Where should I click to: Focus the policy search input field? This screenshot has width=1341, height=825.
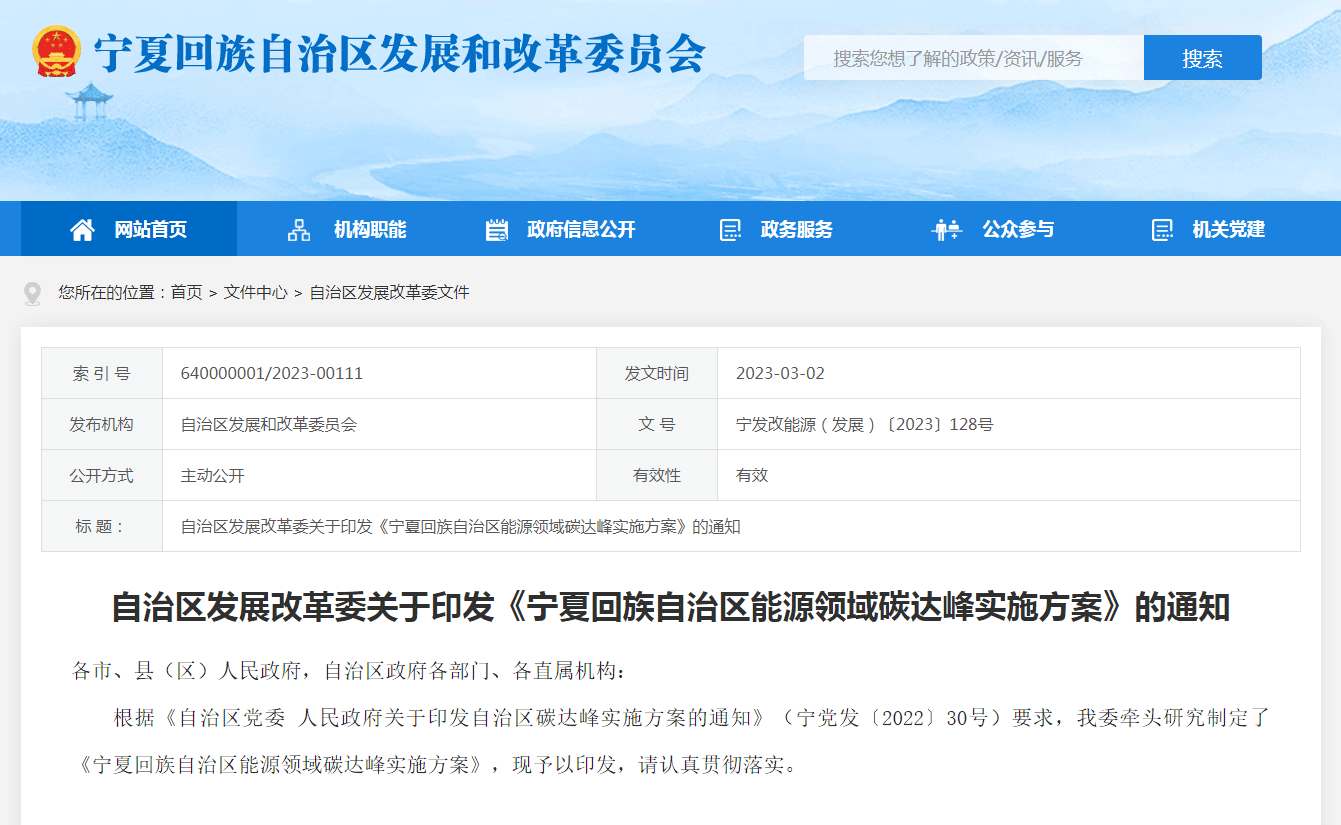pyautogui.click(x=973, y=58)
